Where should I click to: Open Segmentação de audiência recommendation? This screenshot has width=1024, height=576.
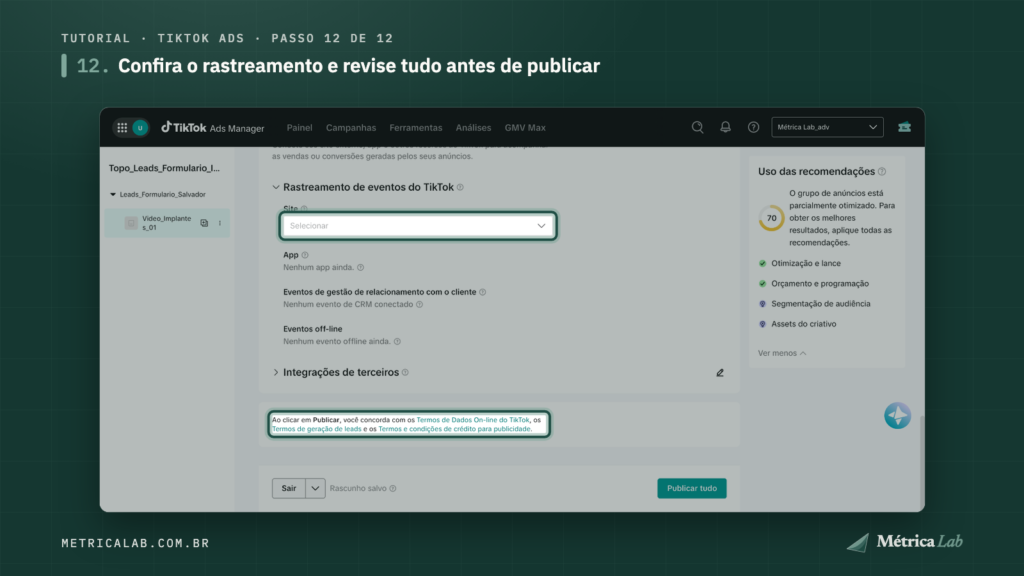point(820,304)
